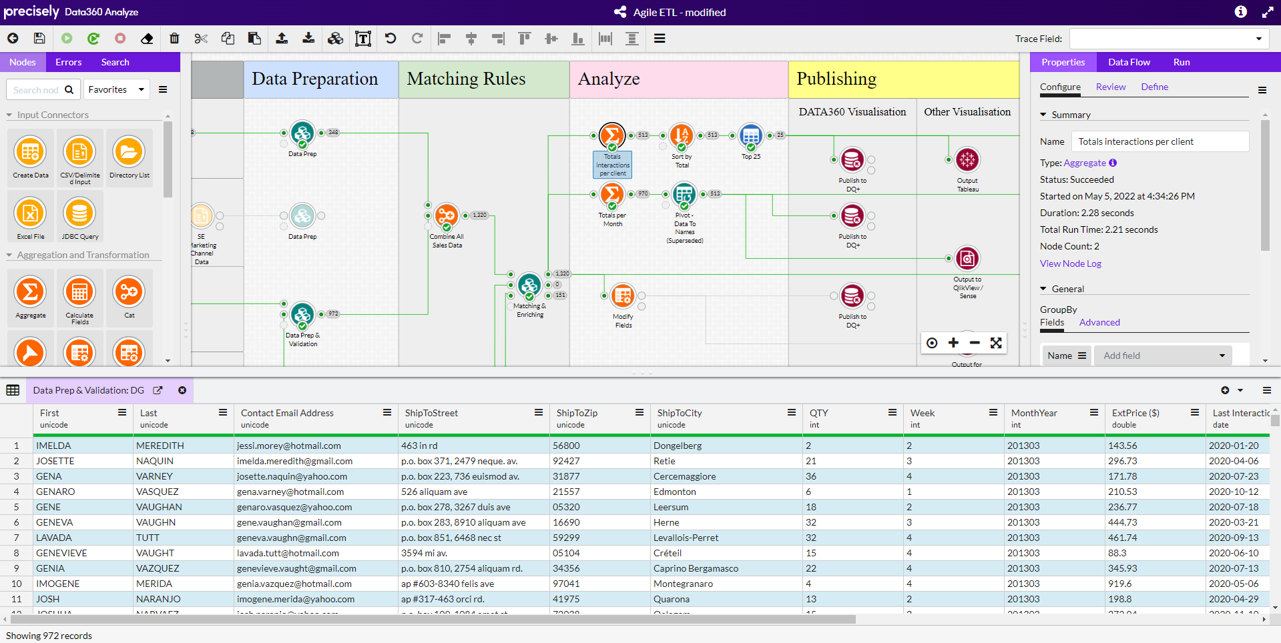Click the canvas zoom in plus button

click(x=954, y=343)
